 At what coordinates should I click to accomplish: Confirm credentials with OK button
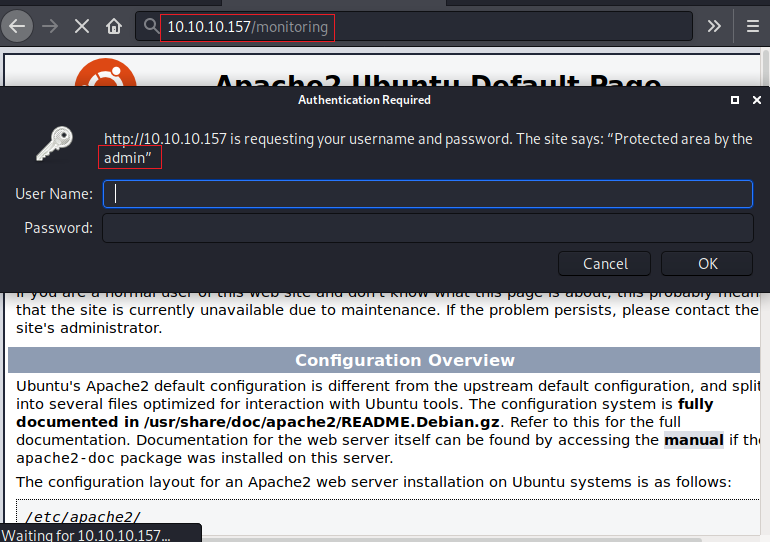[x=707, y=264]
